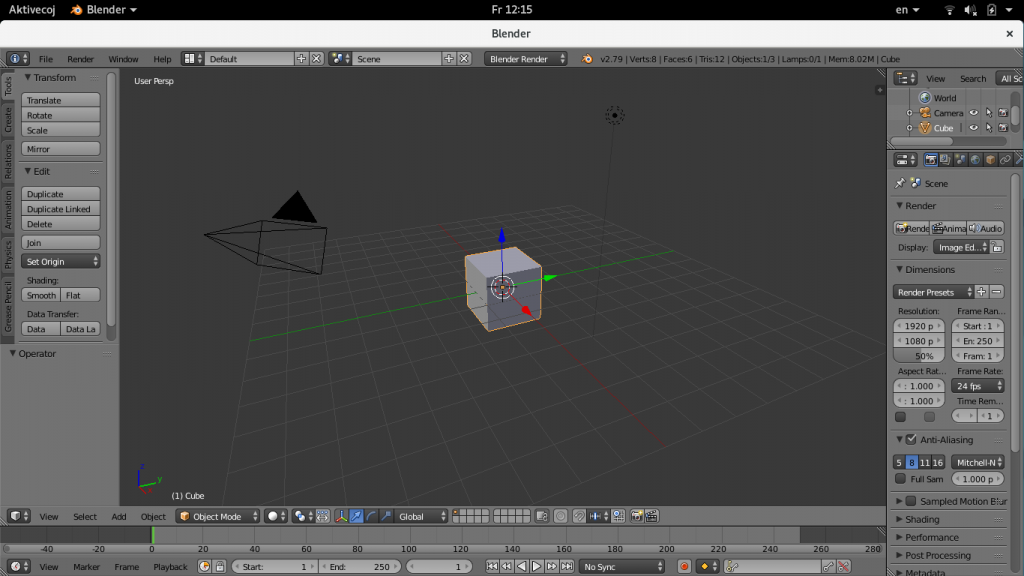Viewport: 1024px width, 576px height.
Task: Open the Render Layers properties tab
Action: click(x=945, y=159)
